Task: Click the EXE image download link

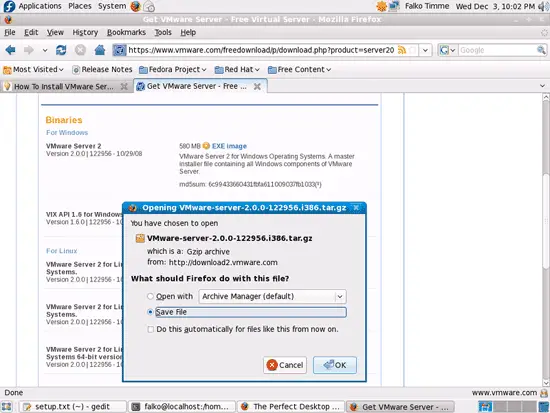Action: tap(229, 146)
